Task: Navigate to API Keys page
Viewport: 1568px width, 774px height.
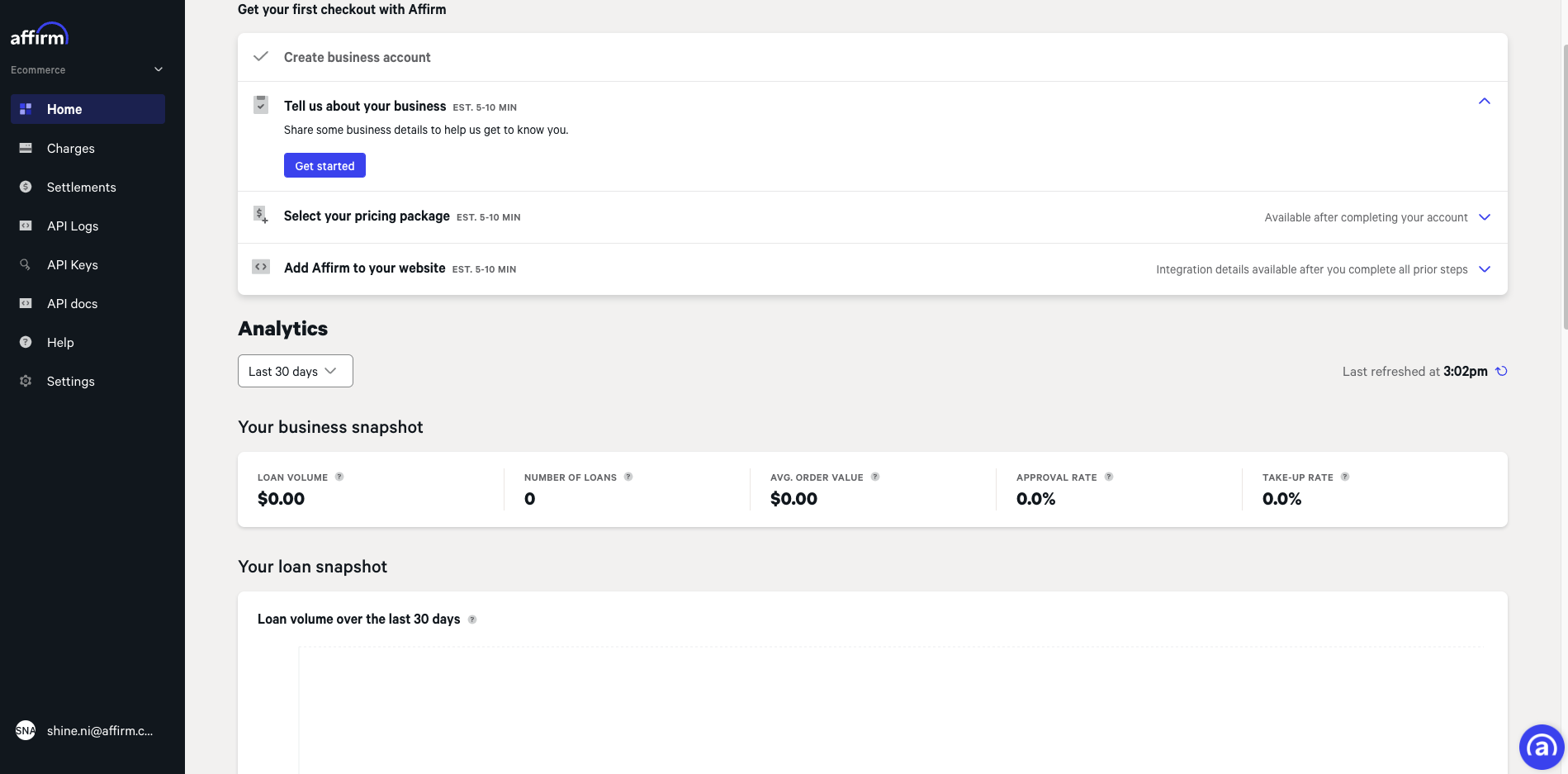Action: (x=73, y=265)
